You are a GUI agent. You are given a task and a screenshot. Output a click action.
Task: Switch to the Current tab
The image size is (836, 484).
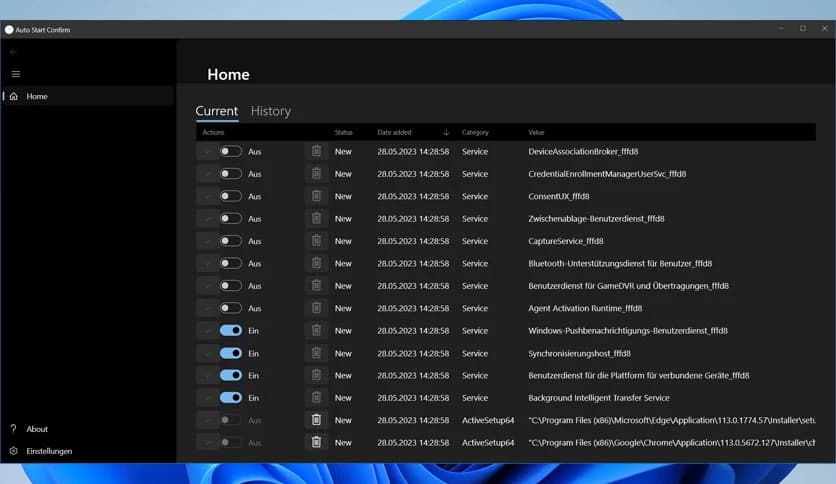point(216,111)
